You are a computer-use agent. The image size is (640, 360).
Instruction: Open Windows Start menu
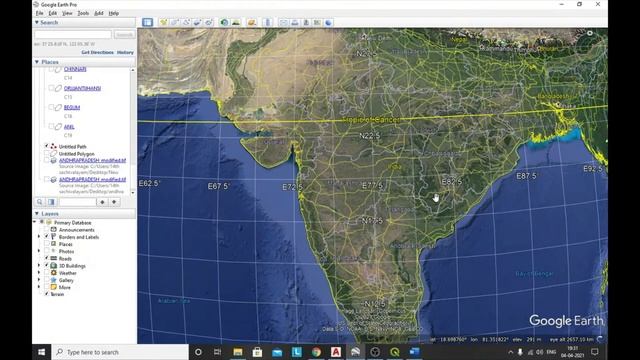[42, 352]
